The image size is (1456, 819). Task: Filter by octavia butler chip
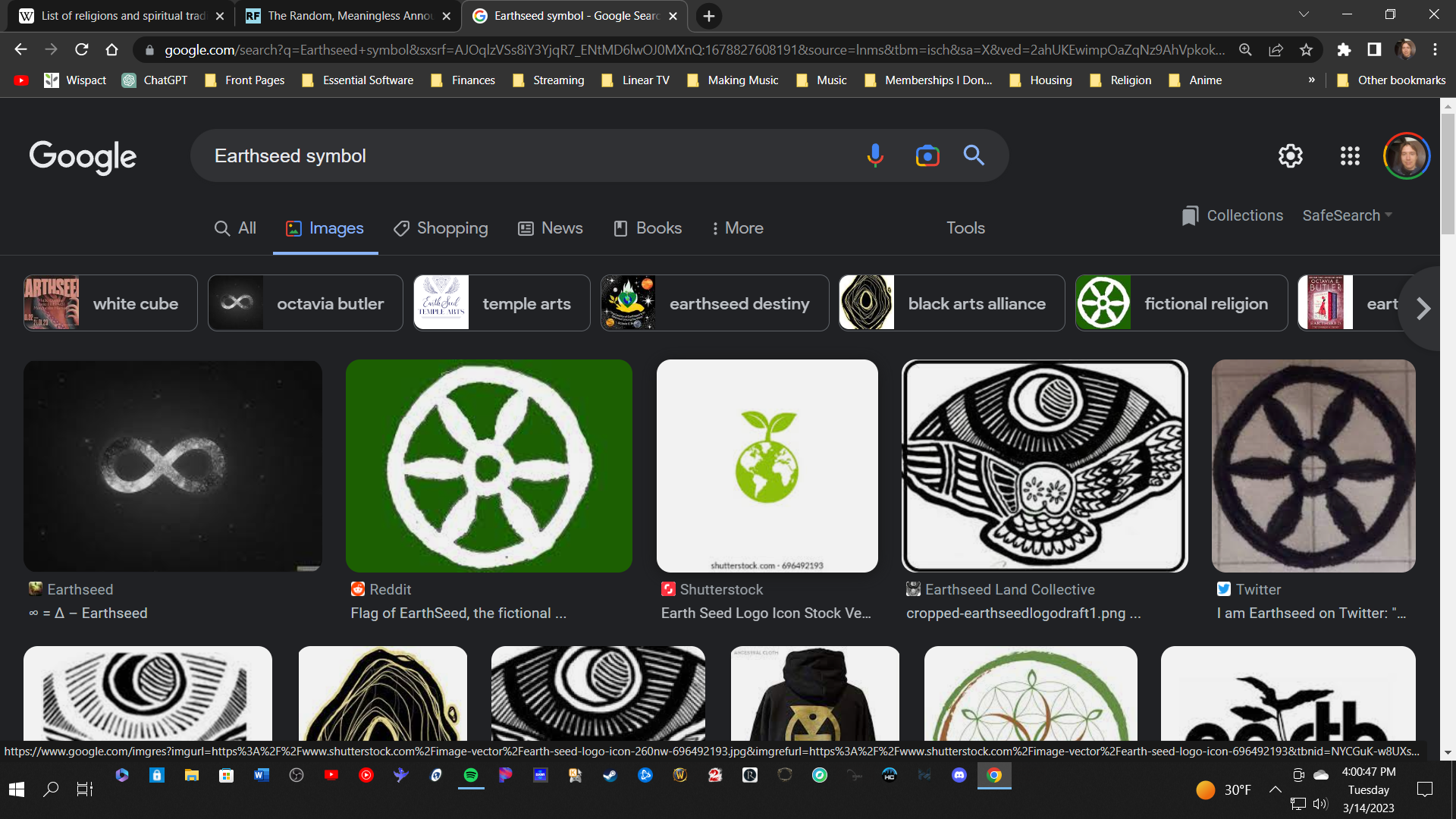tap(305, 303)
